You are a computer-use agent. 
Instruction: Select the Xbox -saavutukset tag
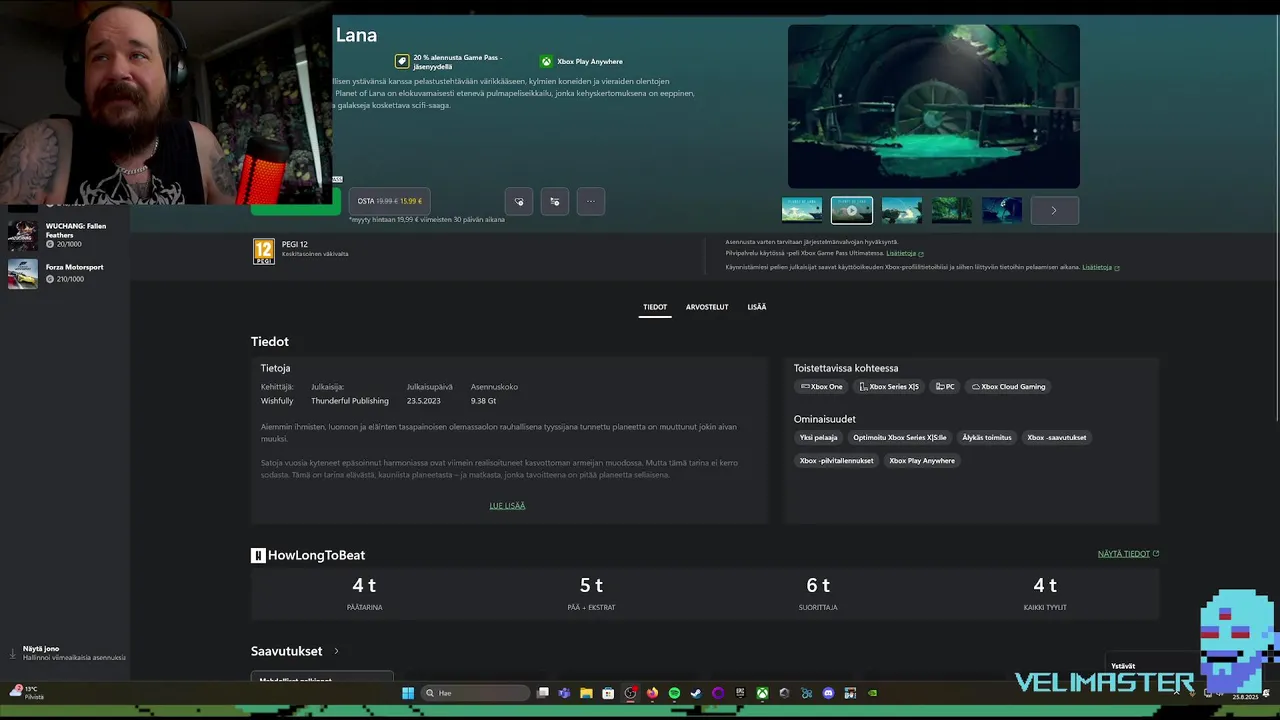click(1056, 438)
